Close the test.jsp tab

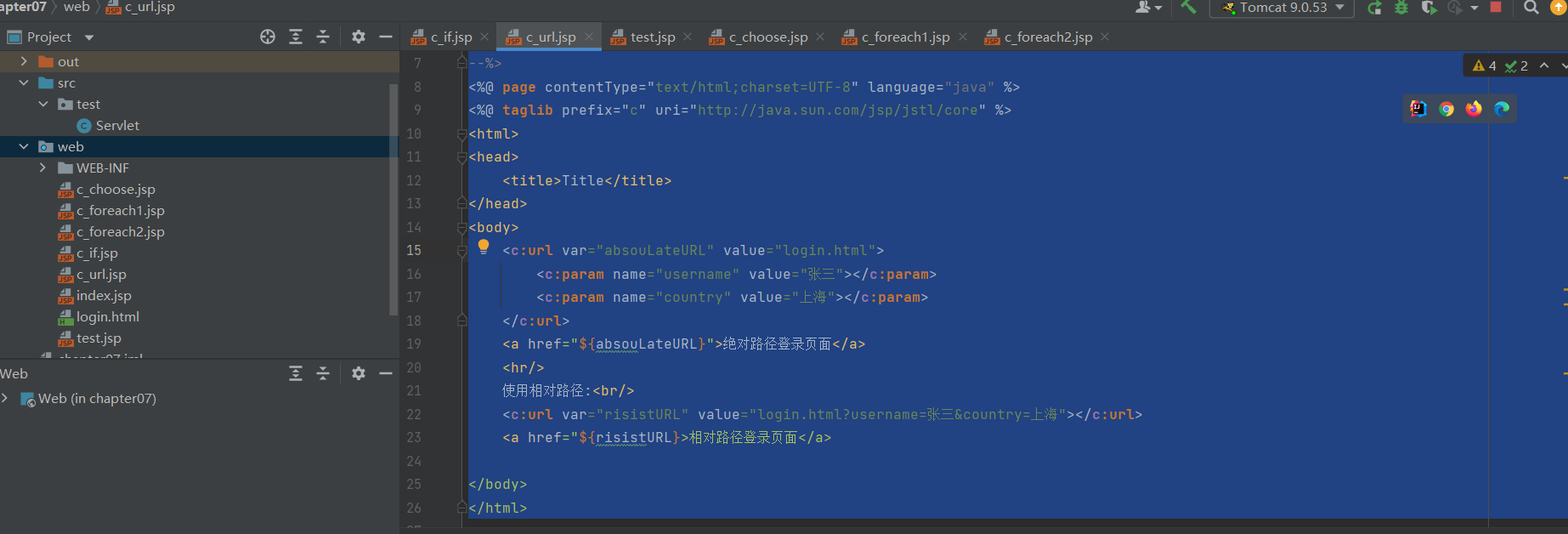[688, 37]
